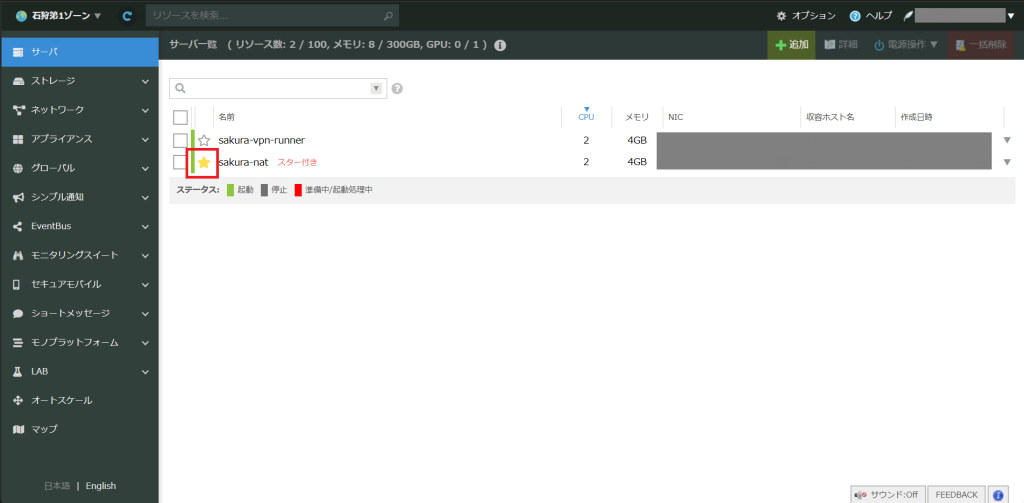Click the refresh icon next to zone selector

click(127, 16)
